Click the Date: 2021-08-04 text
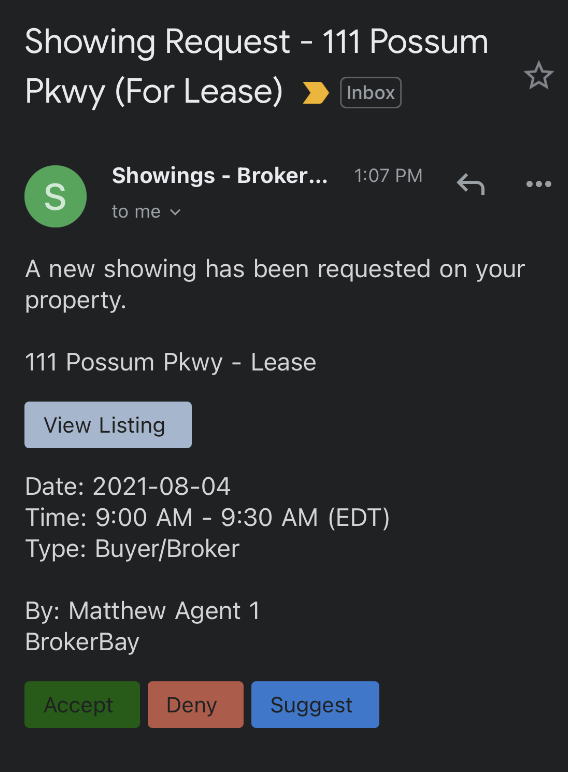This screenshot has width=568, height=772. 127,486
